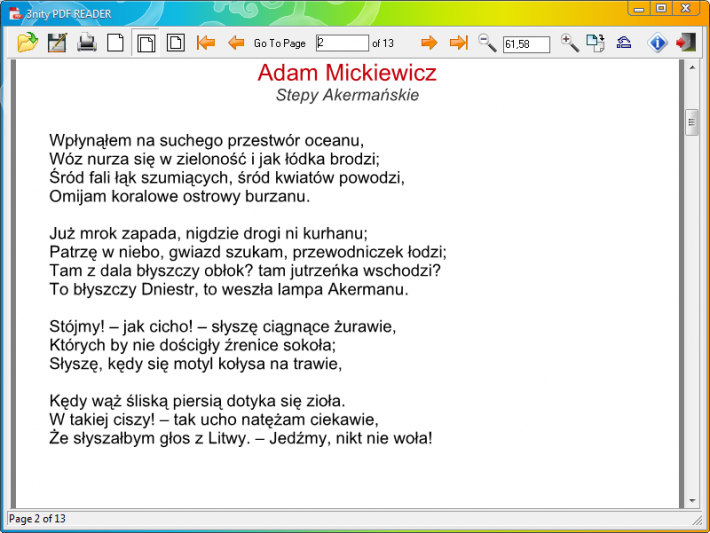Click the line 'Wpłynąłem na suchego przestwór oceanu,'

point(206,141)
